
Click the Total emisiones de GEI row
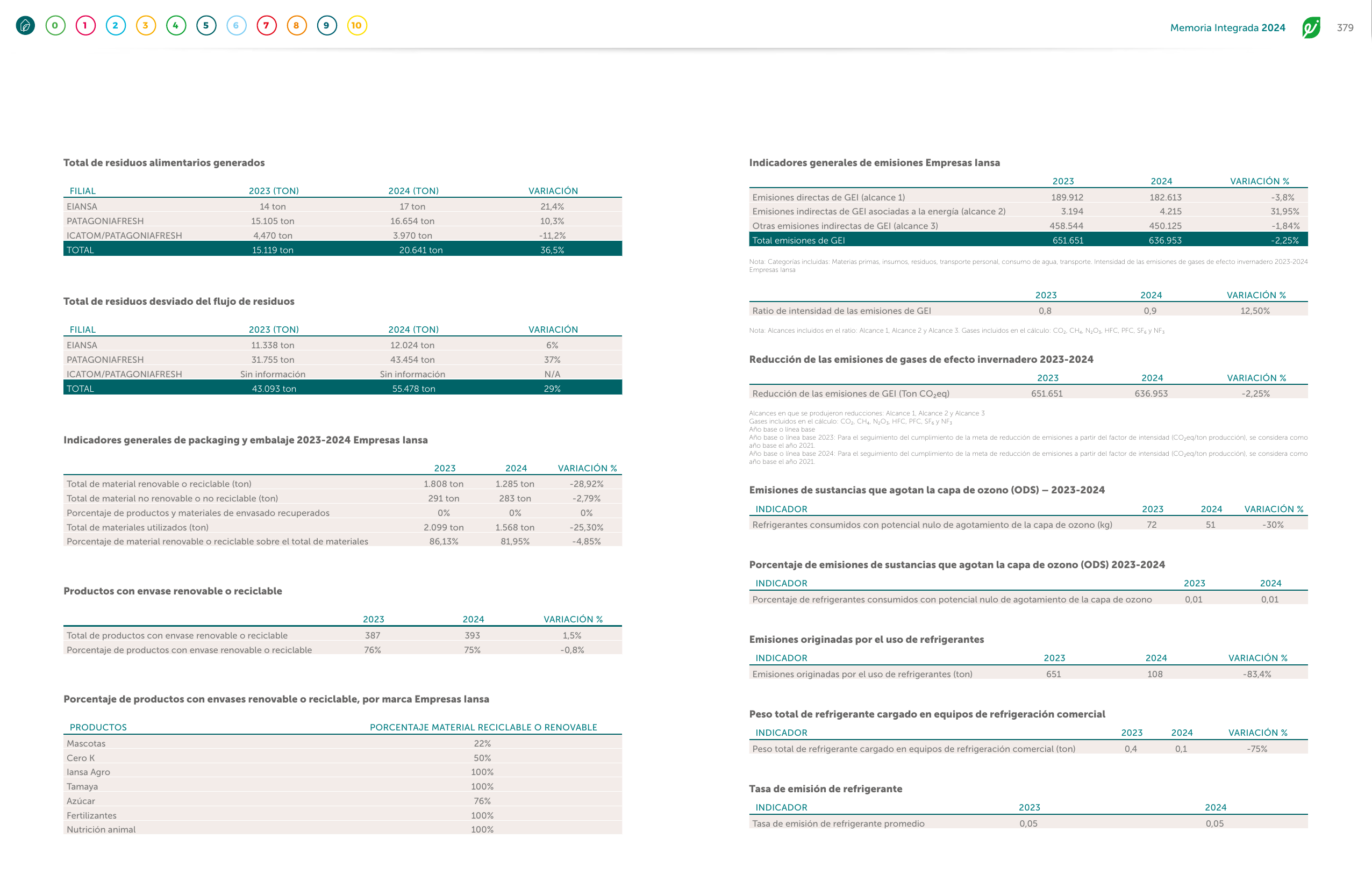tap(1028, 240)
